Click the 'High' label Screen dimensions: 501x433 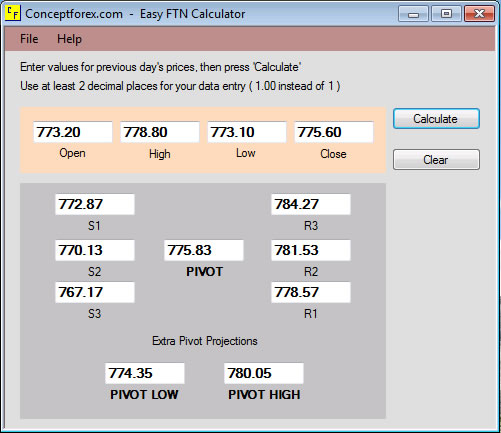tap(160, 154)
